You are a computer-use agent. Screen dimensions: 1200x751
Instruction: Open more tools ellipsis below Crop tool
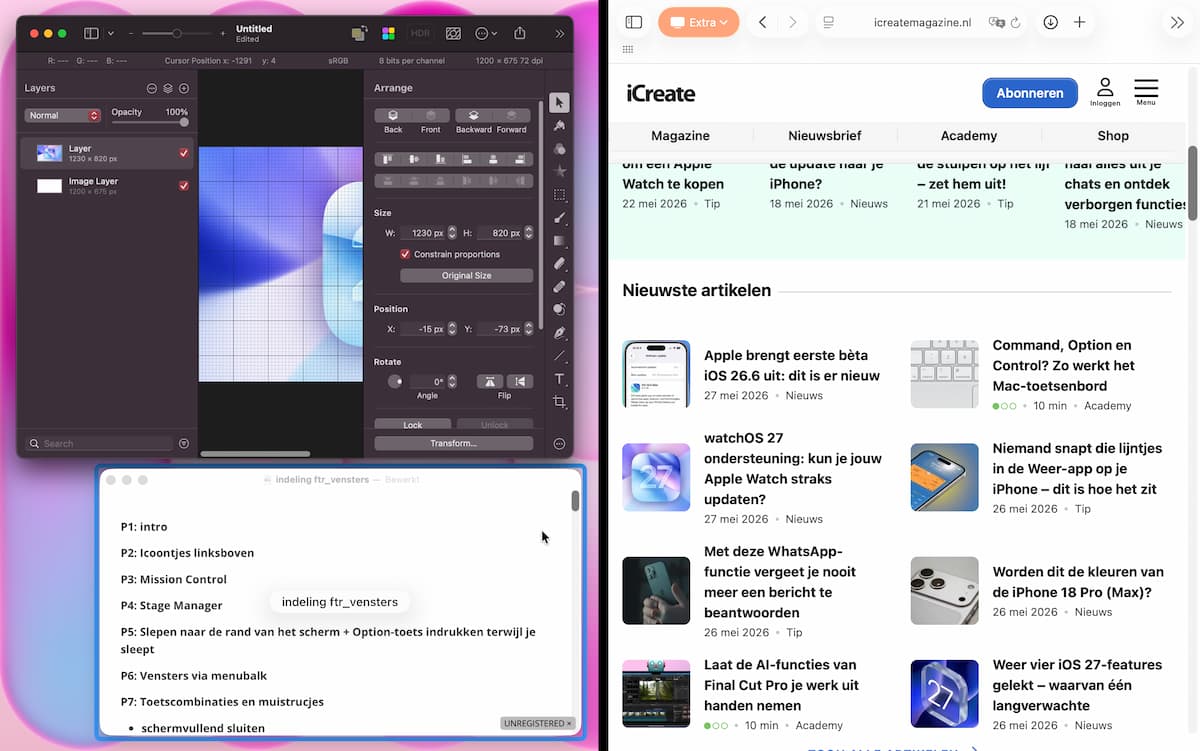[560, 444]
